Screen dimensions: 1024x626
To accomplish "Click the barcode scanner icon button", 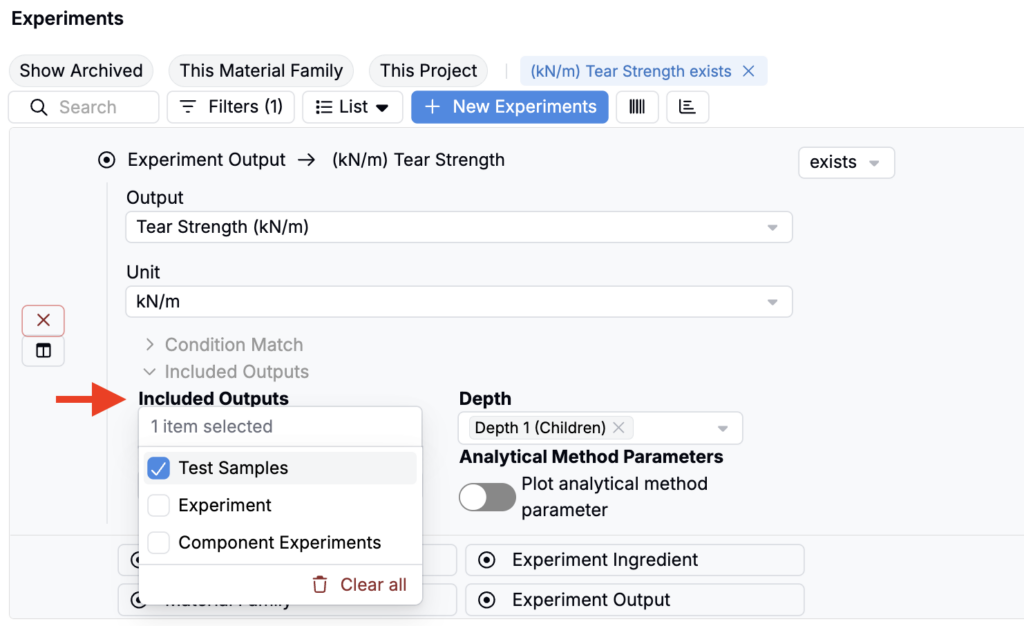I will click(637, 107).
